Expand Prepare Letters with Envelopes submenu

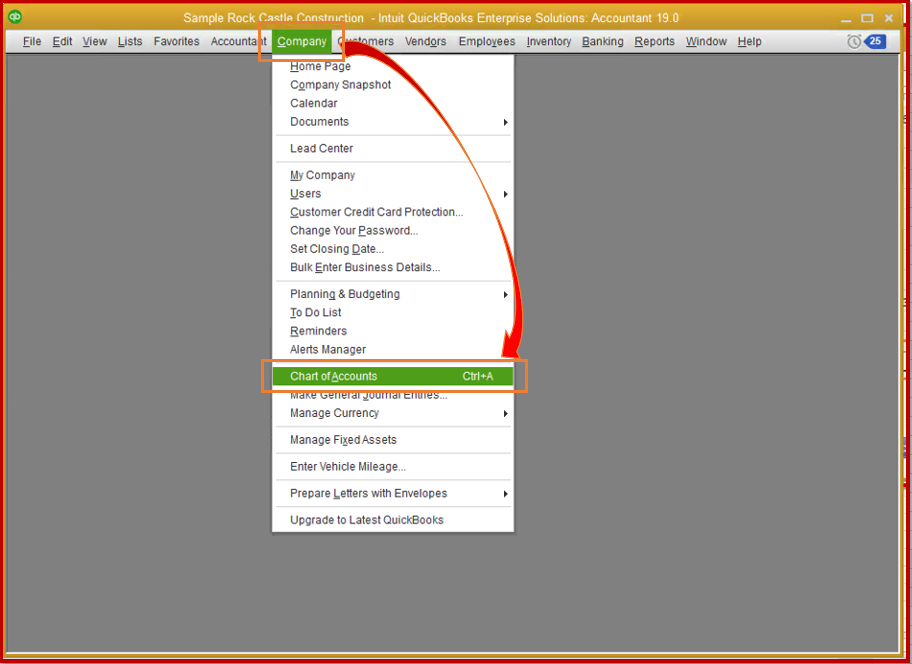tap(393, 494)
